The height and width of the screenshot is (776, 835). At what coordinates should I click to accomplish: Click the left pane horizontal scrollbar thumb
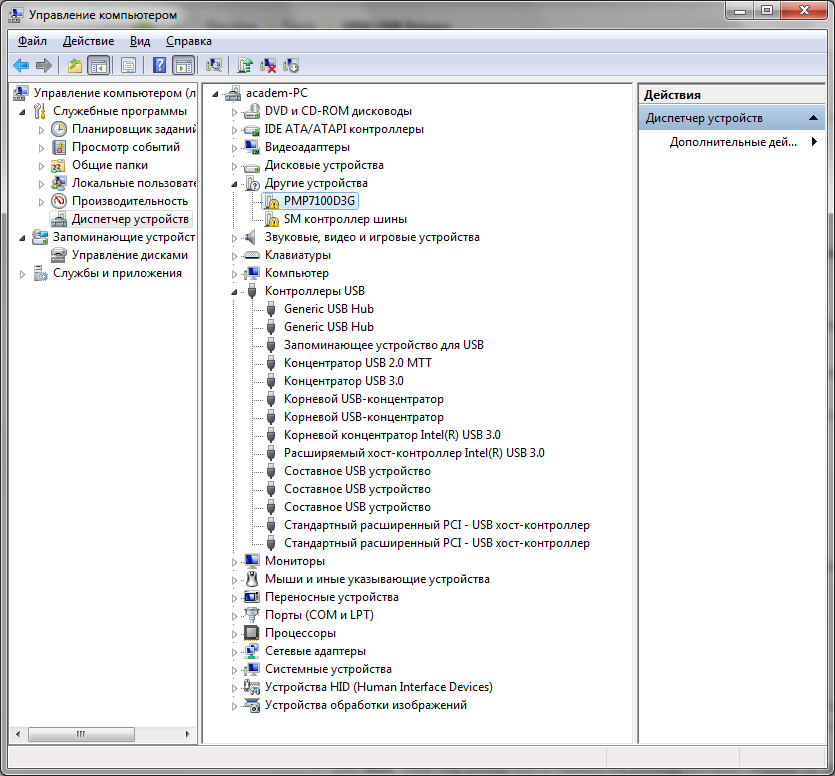[x=81, y=734]
